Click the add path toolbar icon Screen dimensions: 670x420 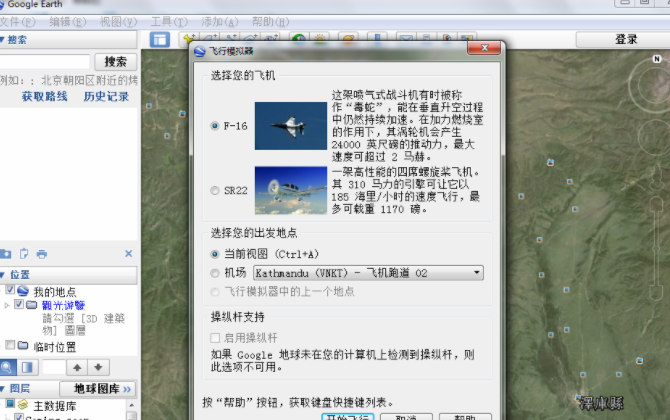coord(231,38)
